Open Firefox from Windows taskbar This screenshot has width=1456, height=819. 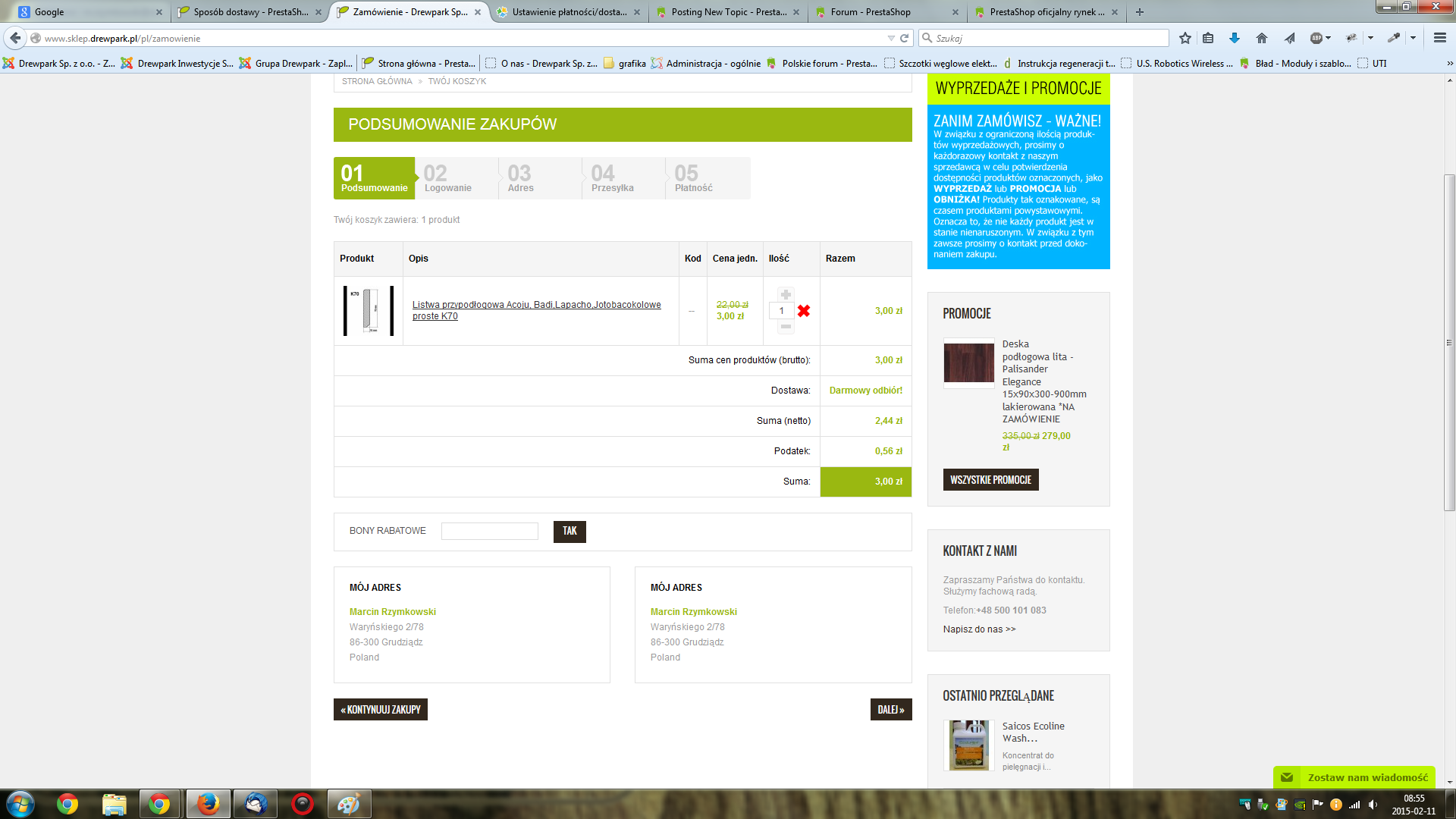pos(208,804)
